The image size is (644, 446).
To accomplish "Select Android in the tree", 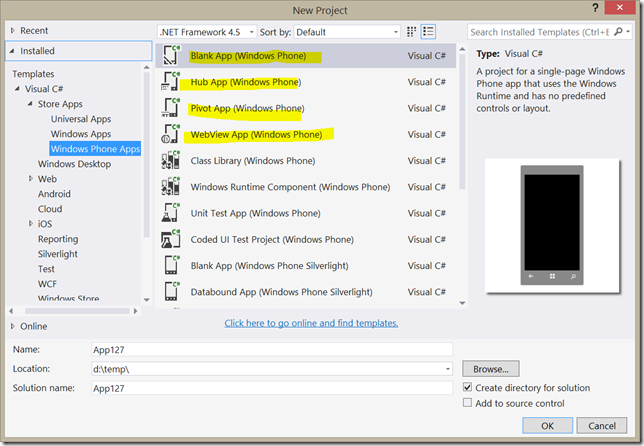I will (54, 194).
